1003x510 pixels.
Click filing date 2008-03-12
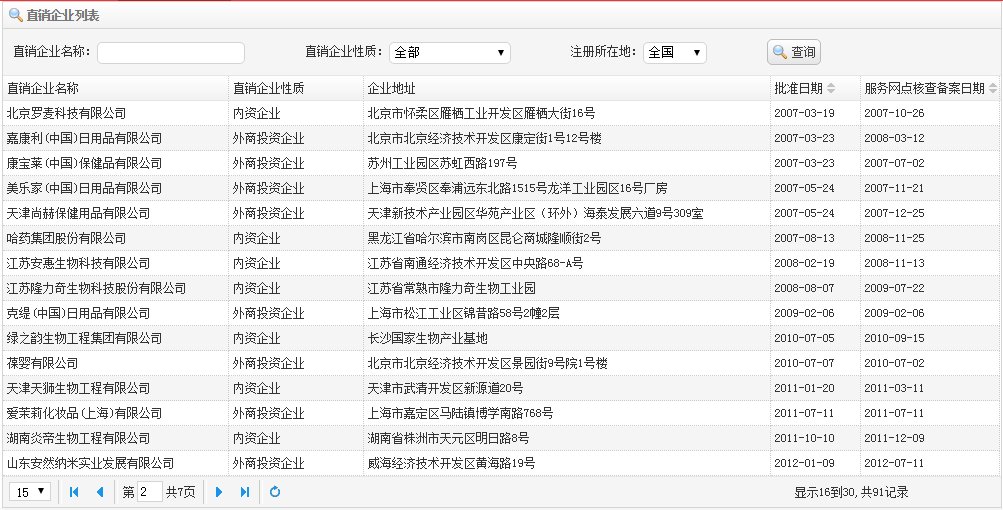pyautogui.click(x=894, y=138)
